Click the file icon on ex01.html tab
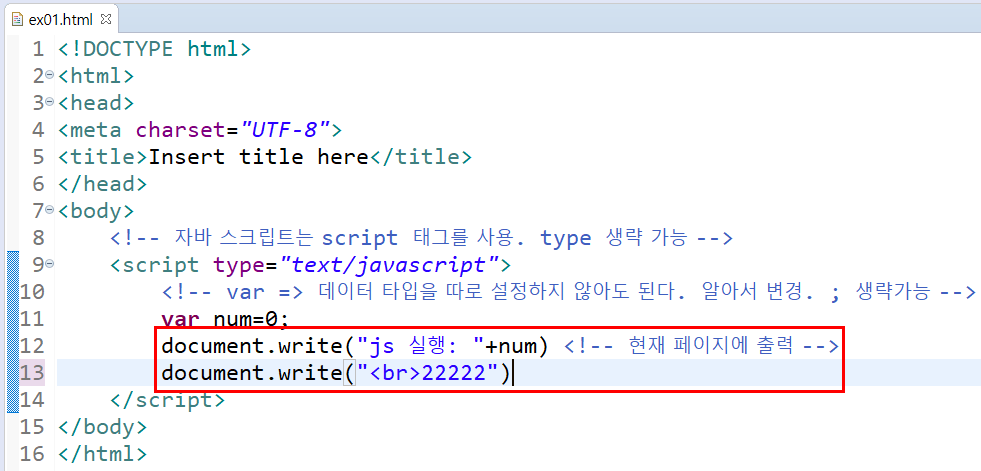Image resolution: width=981 pixels, height=471 pixels. pos(19,19)
